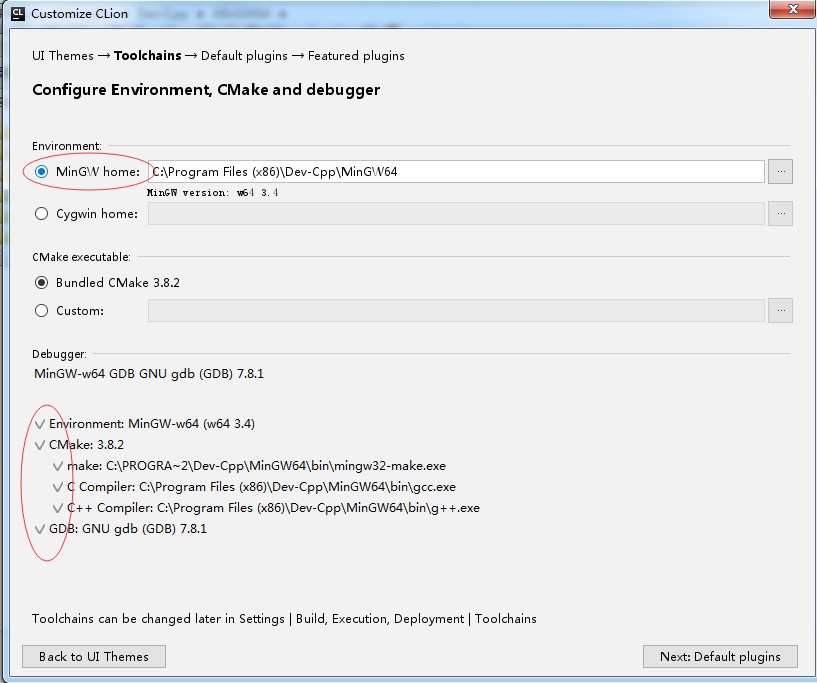
Task: Click the make path check mark icon
Action: [x=58, y=466]
